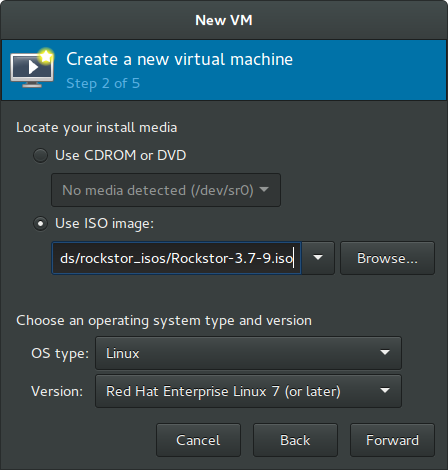448x470 pixels.
Task: Click the OS type: label
Action: 60,354
